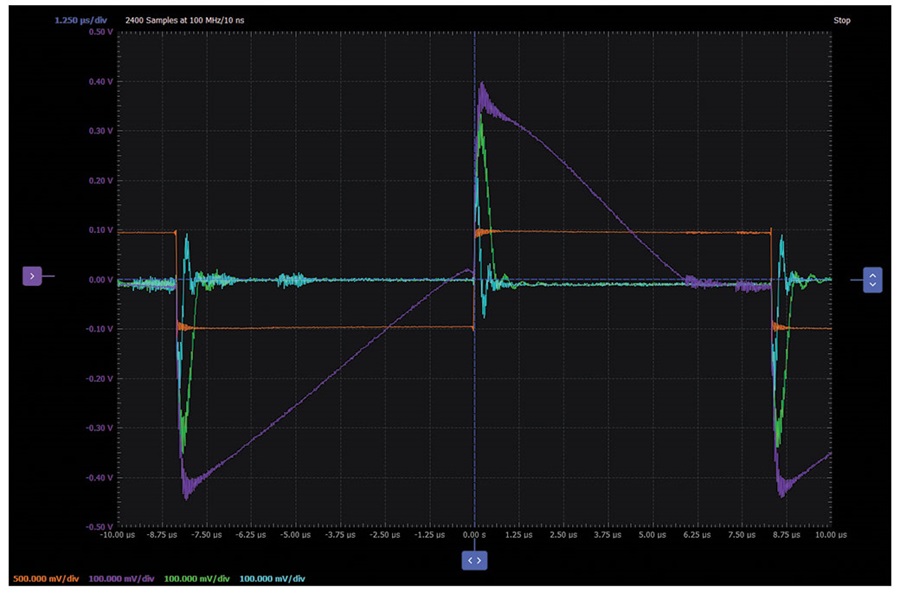The width and height of the screenshot is (900, 593).
Task: Click the Stop acquisition status label
Action: (x=842, y=20)
